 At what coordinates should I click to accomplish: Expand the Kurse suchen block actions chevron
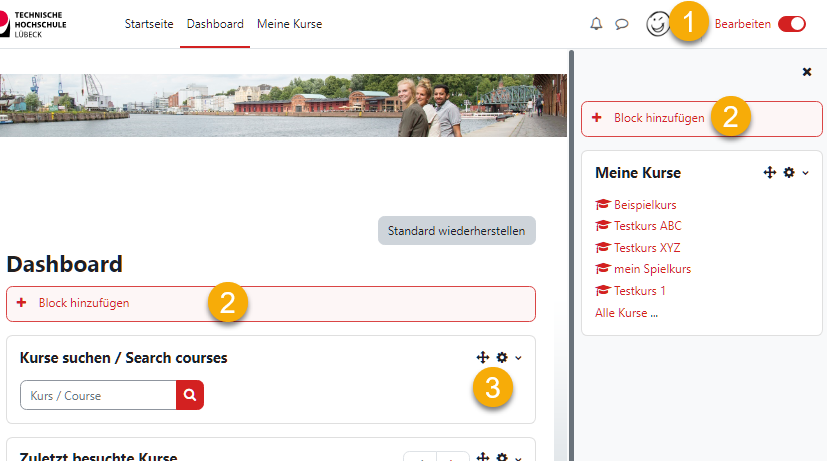pos(518,358)
